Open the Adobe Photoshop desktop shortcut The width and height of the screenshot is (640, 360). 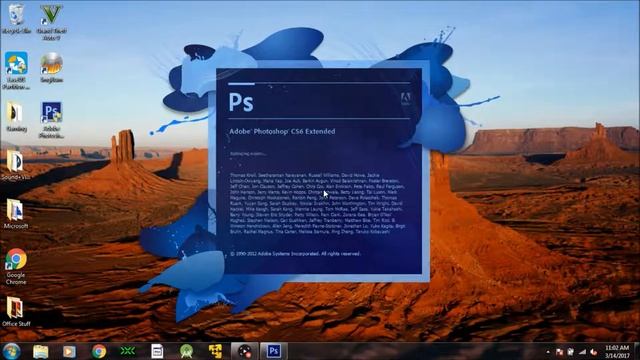51,120
